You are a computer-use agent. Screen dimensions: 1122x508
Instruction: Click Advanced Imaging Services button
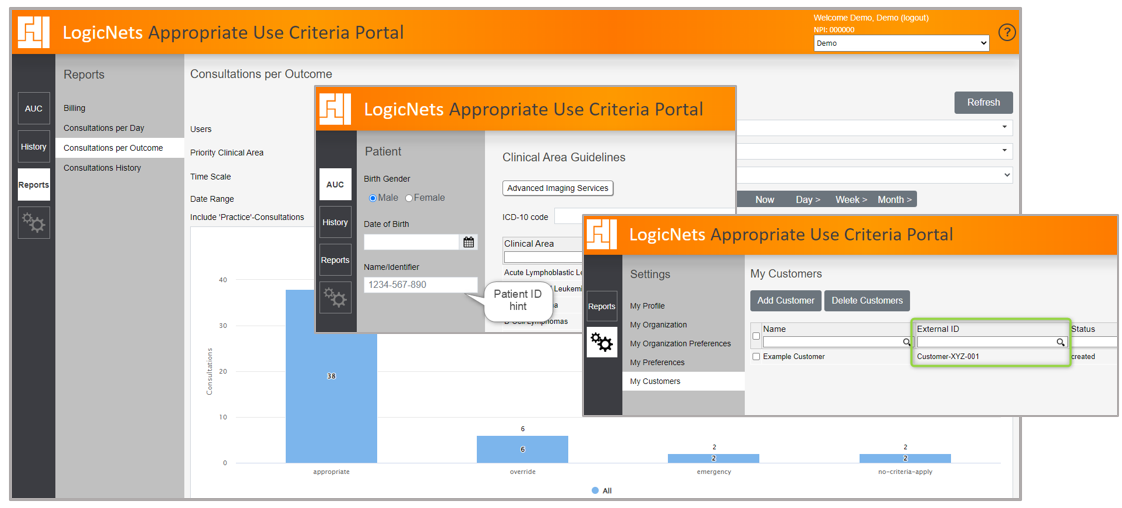click(558, 188)
